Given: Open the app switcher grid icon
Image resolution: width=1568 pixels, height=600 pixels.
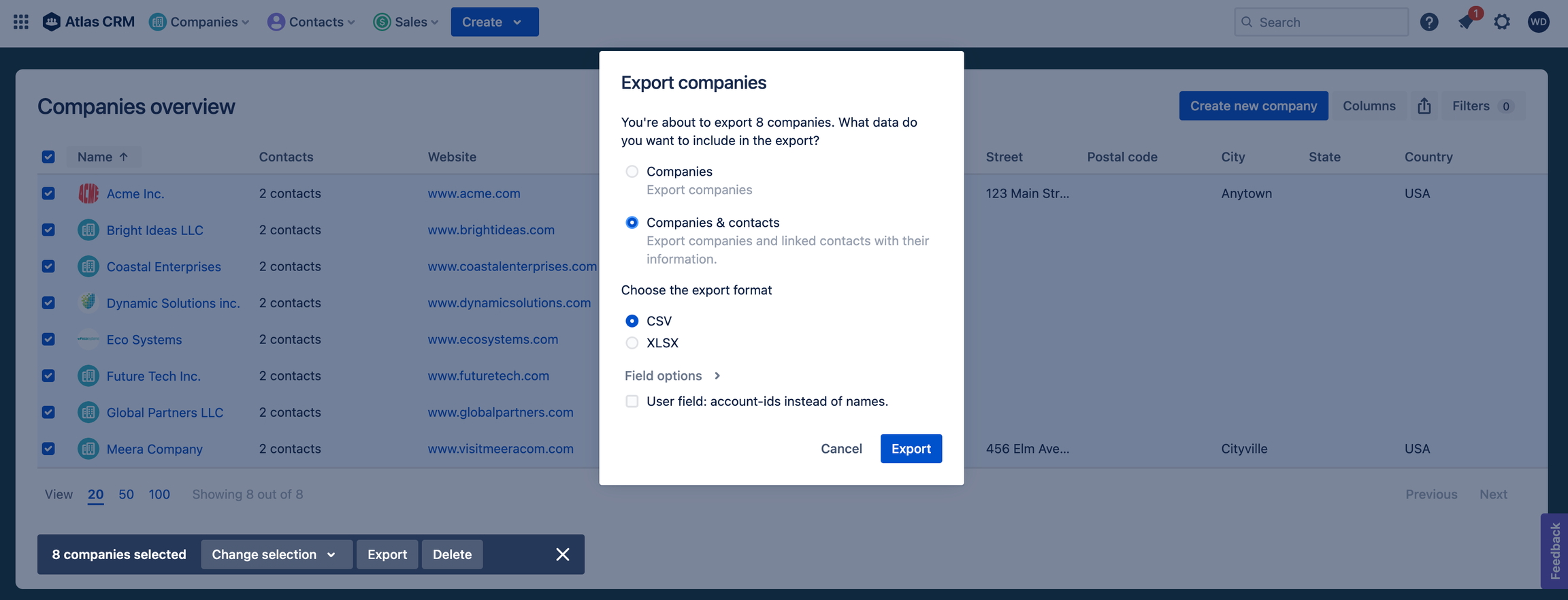Looking at the screenshot, I should coord(21,22).
